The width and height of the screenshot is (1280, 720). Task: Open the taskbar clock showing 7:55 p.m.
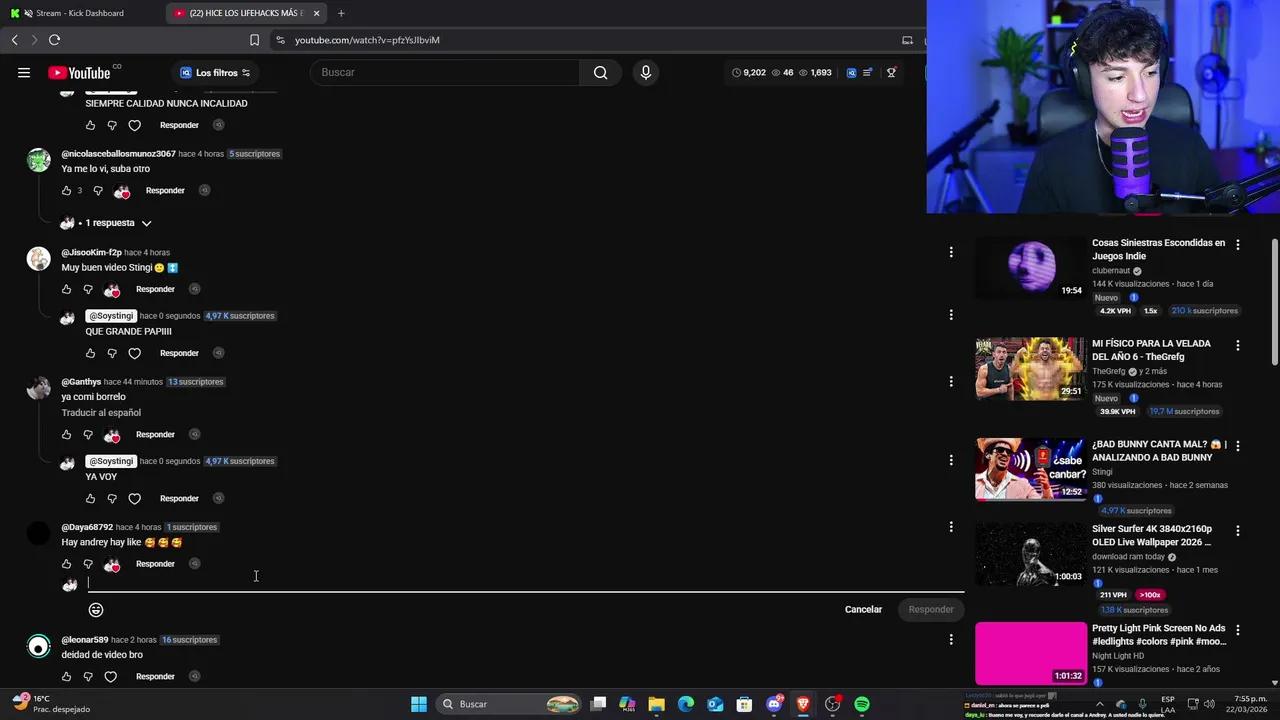(x=1247, y=704)
